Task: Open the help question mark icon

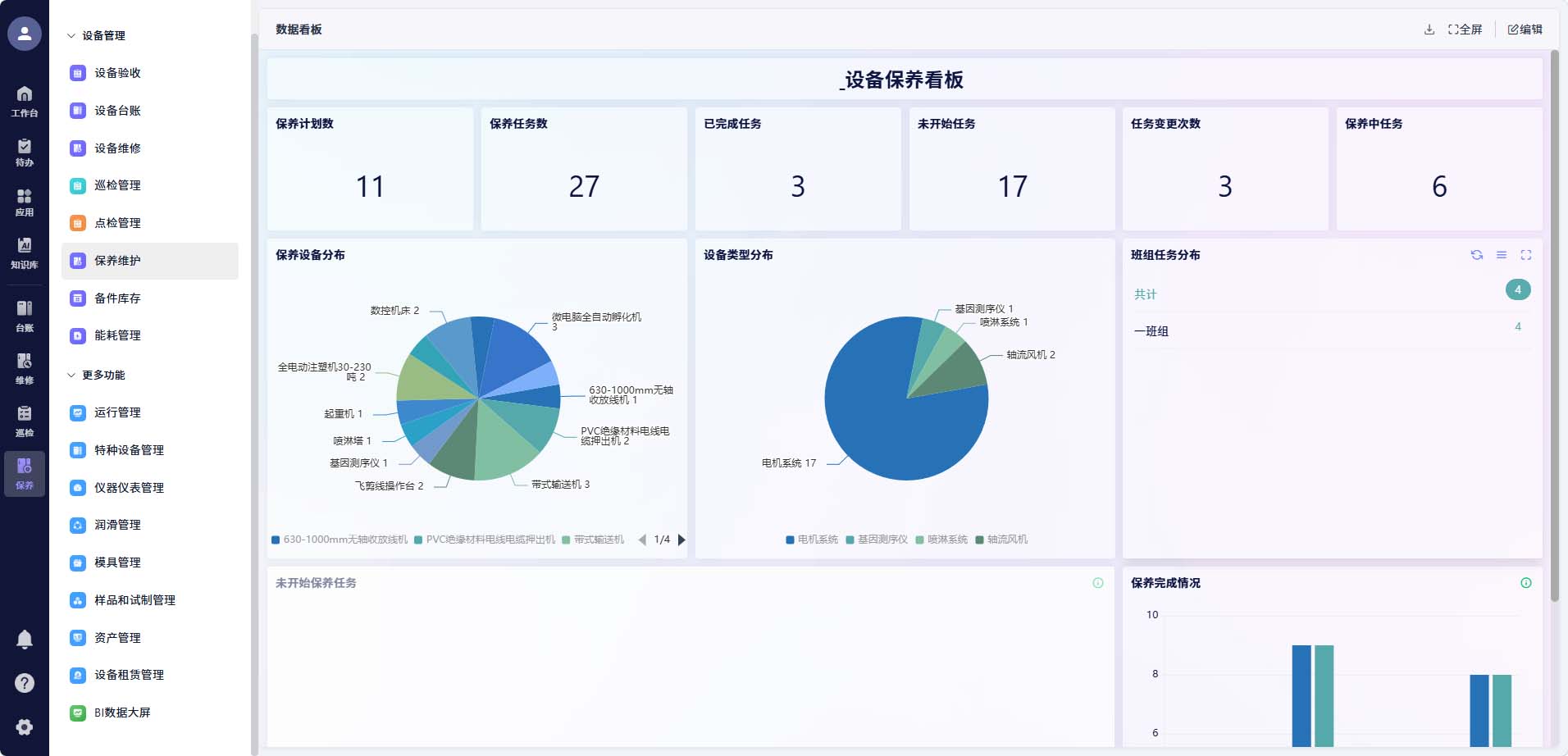Action: [25, 683]
